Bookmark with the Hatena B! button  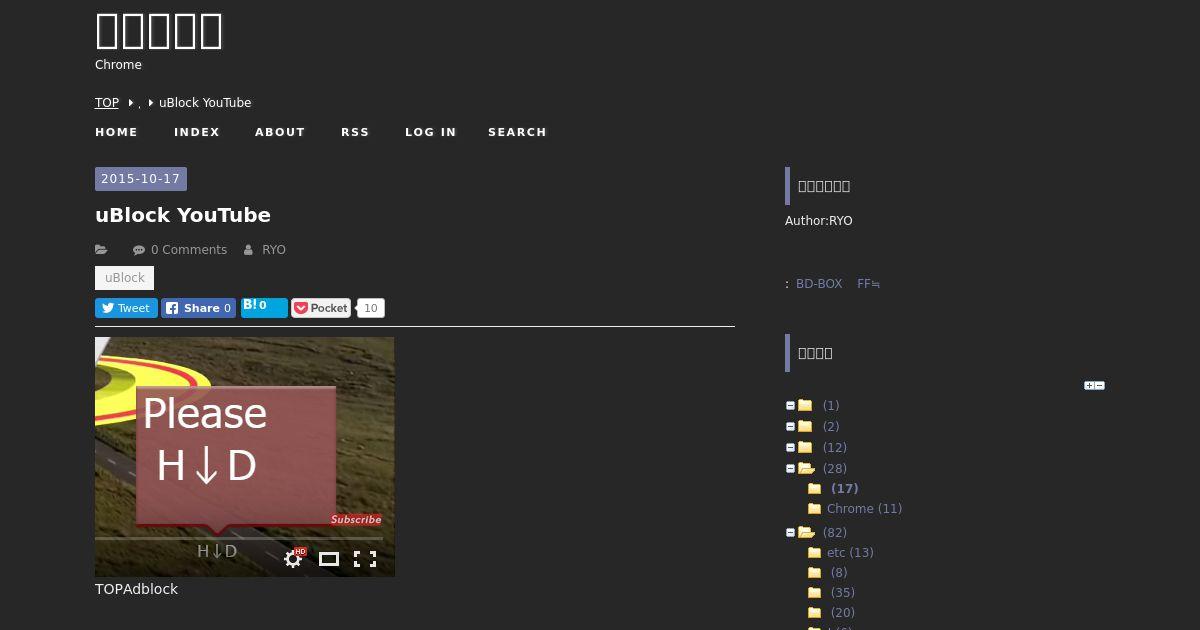[x=264, y=307]
